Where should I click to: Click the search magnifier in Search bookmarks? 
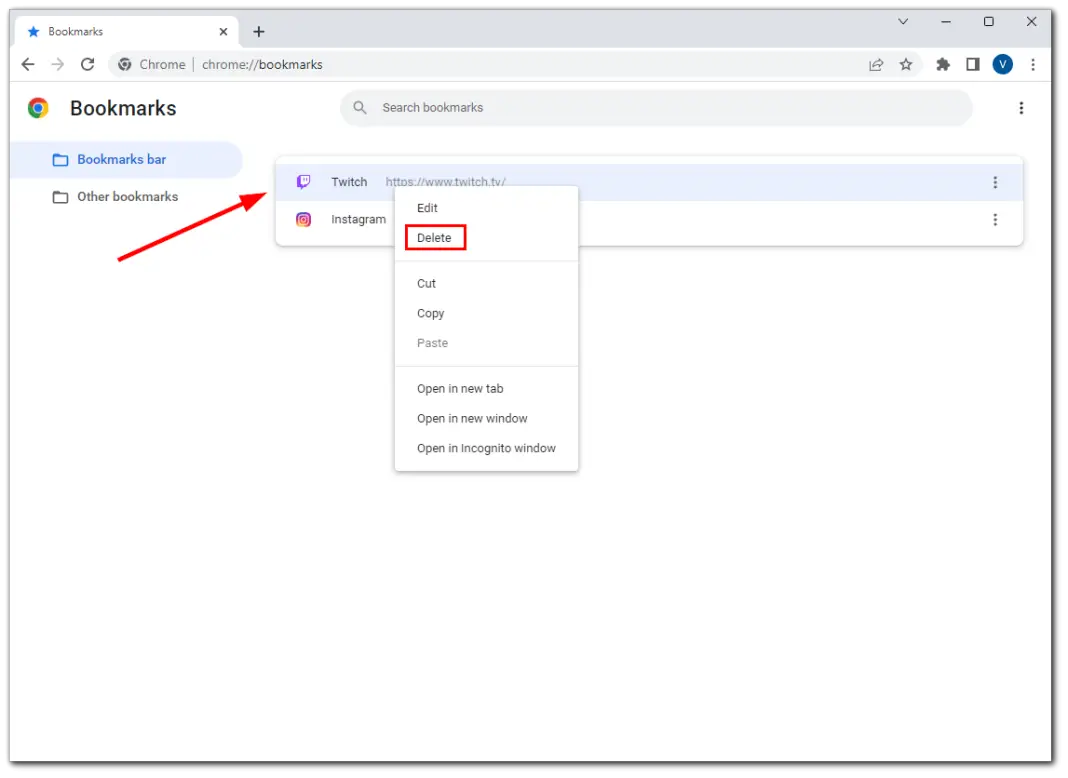coord(359,107)
